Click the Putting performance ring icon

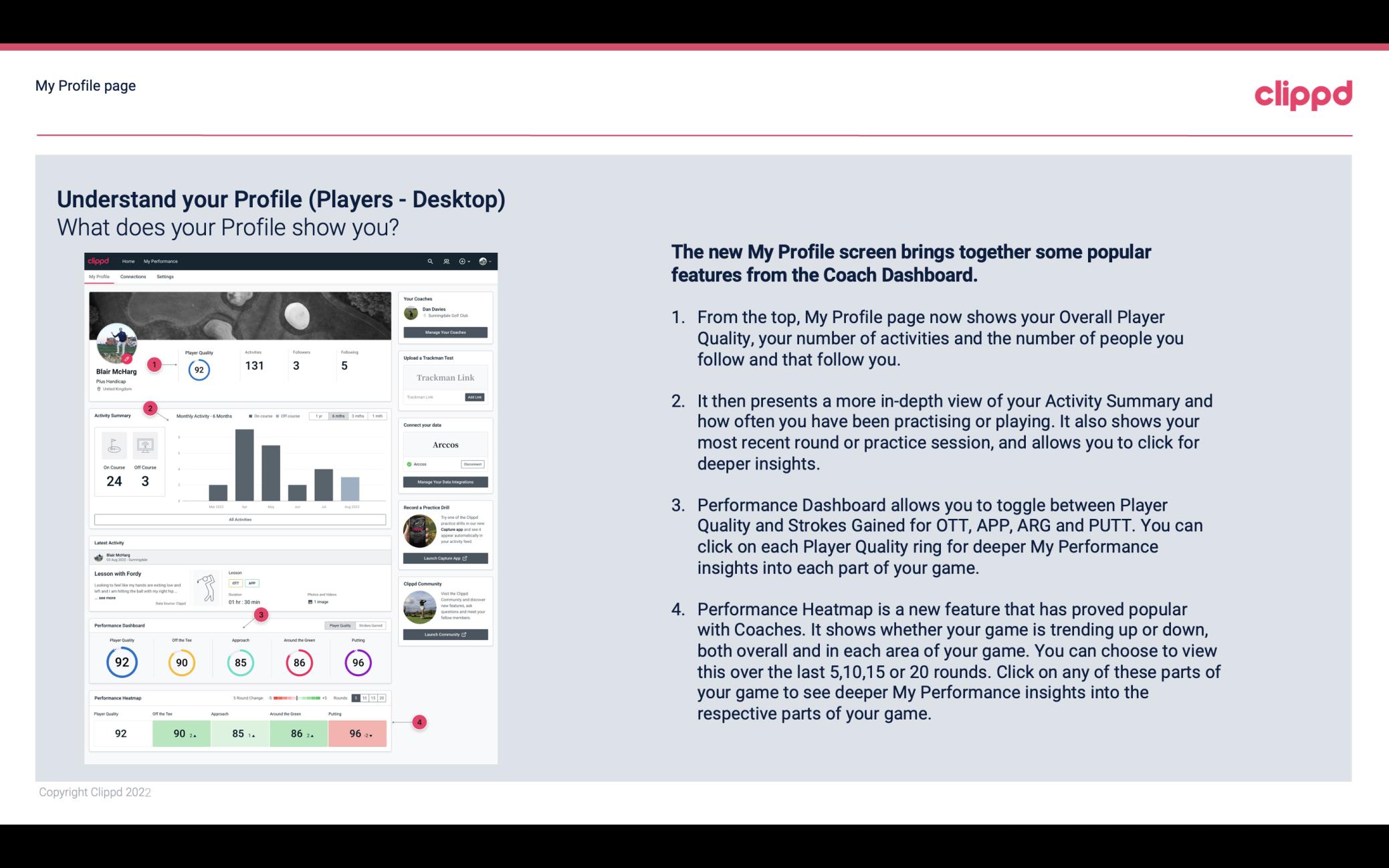point(357,661)
